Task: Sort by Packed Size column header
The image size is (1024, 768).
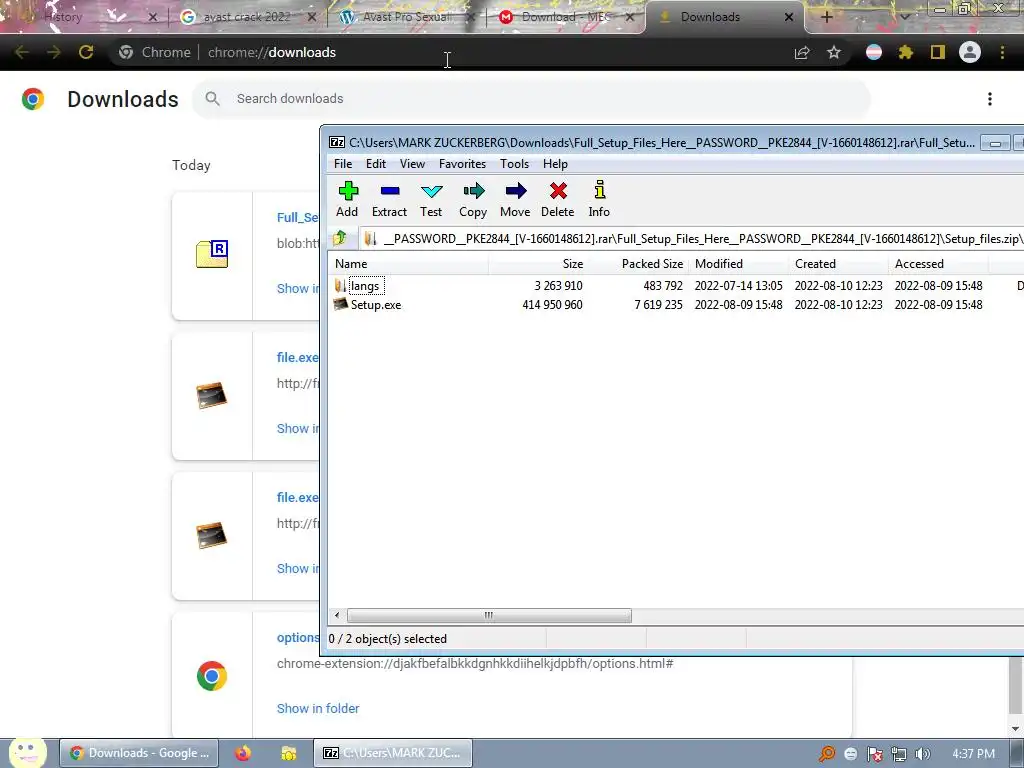Action: pyautogui.click(x=638, y=264)
